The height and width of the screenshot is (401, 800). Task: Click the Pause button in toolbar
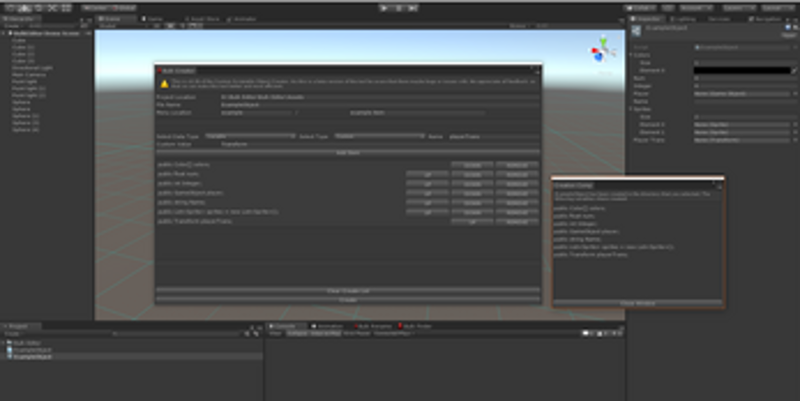tap(399, 8)
